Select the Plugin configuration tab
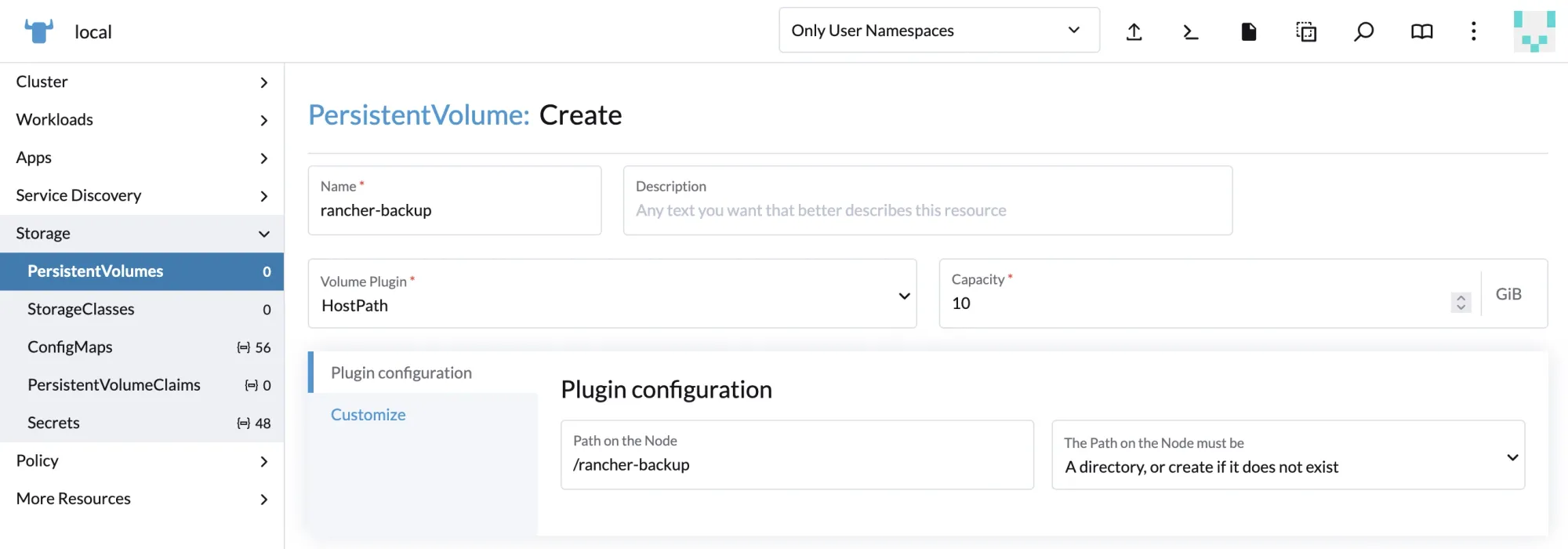 (x=423, y=373)
